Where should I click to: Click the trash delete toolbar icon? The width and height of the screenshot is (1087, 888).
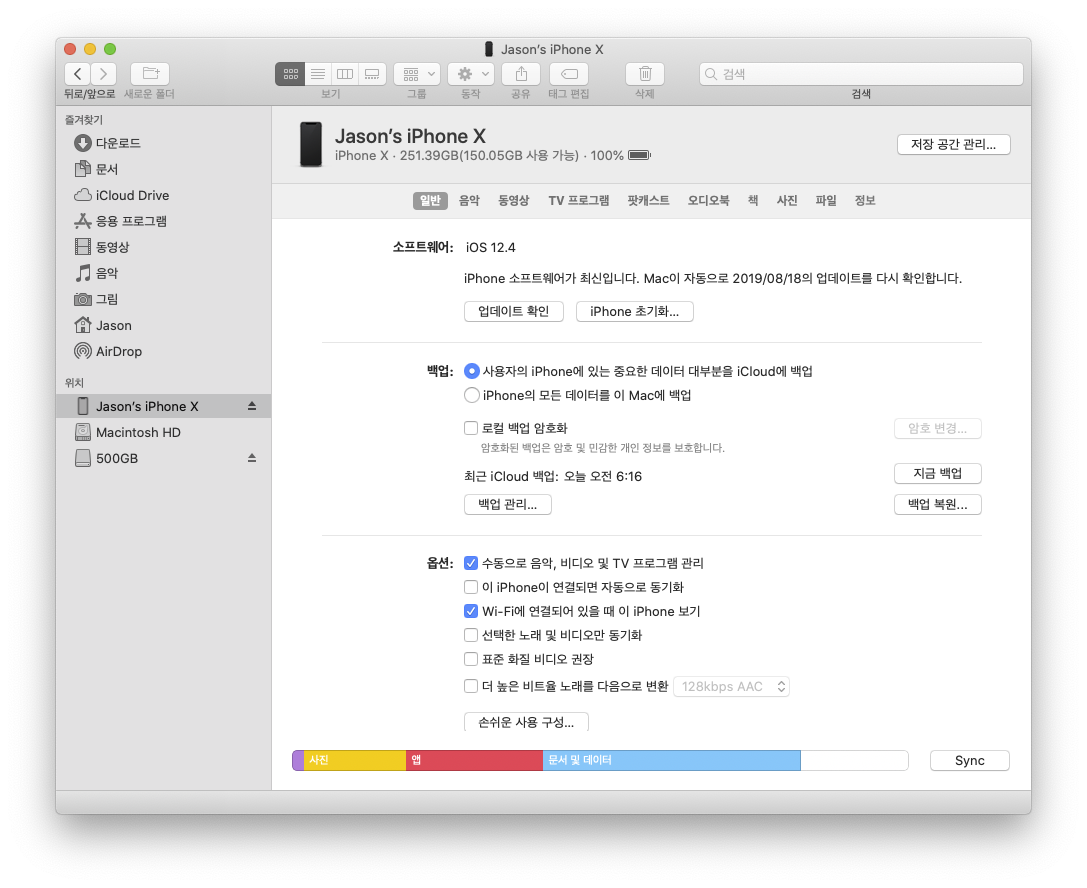coord(645,73)
